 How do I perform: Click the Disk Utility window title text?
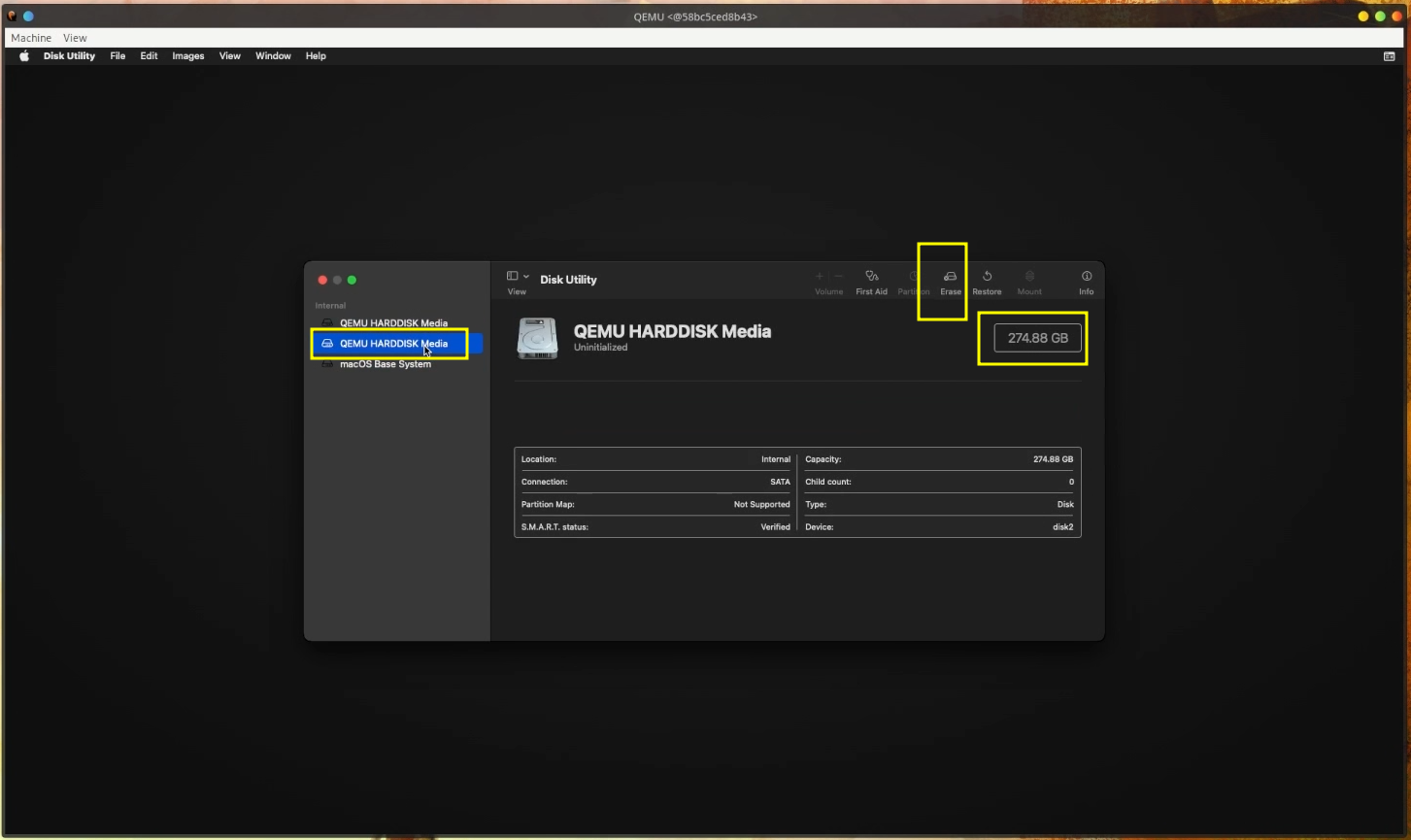coord(568,280)
